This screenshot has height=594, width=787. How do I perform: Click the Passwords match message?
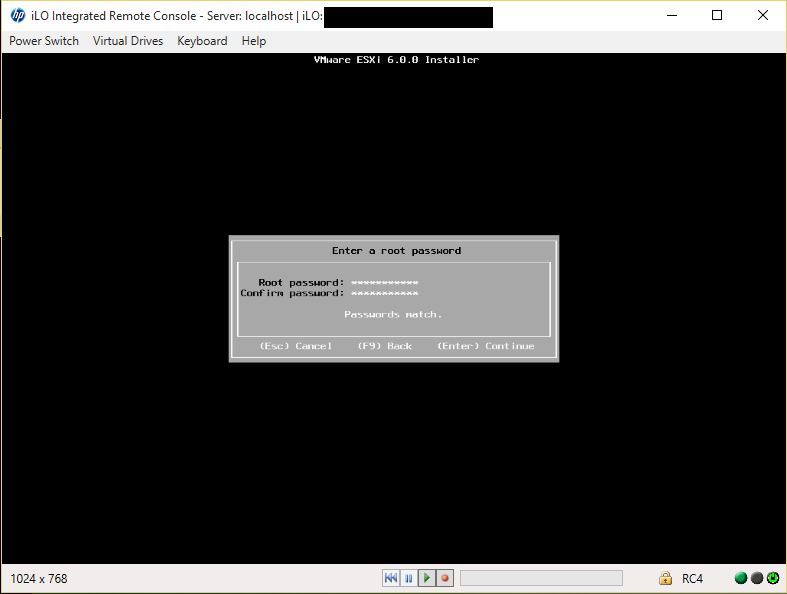tap(393, 315)
